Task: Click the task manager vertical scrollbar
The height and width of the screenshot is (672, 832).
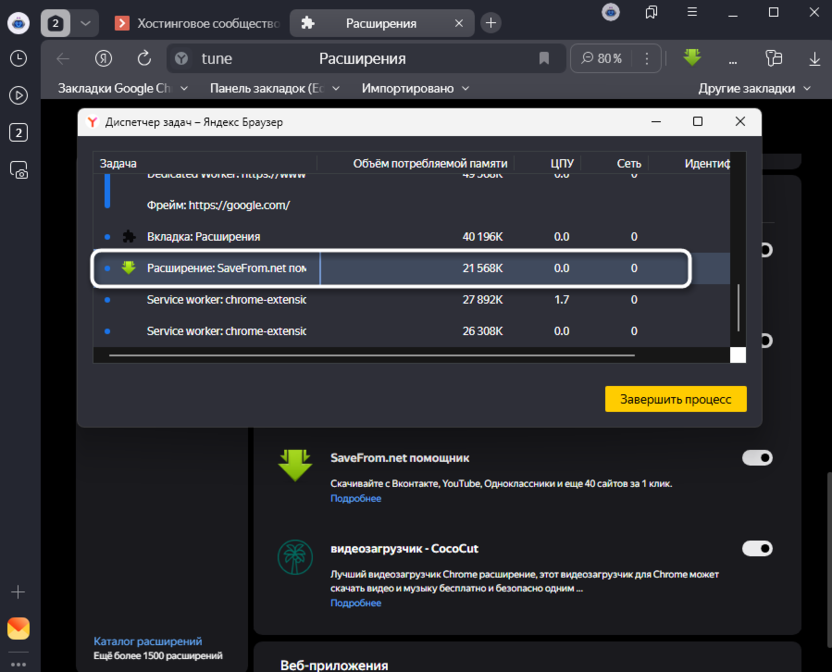Action: point(738,307)
